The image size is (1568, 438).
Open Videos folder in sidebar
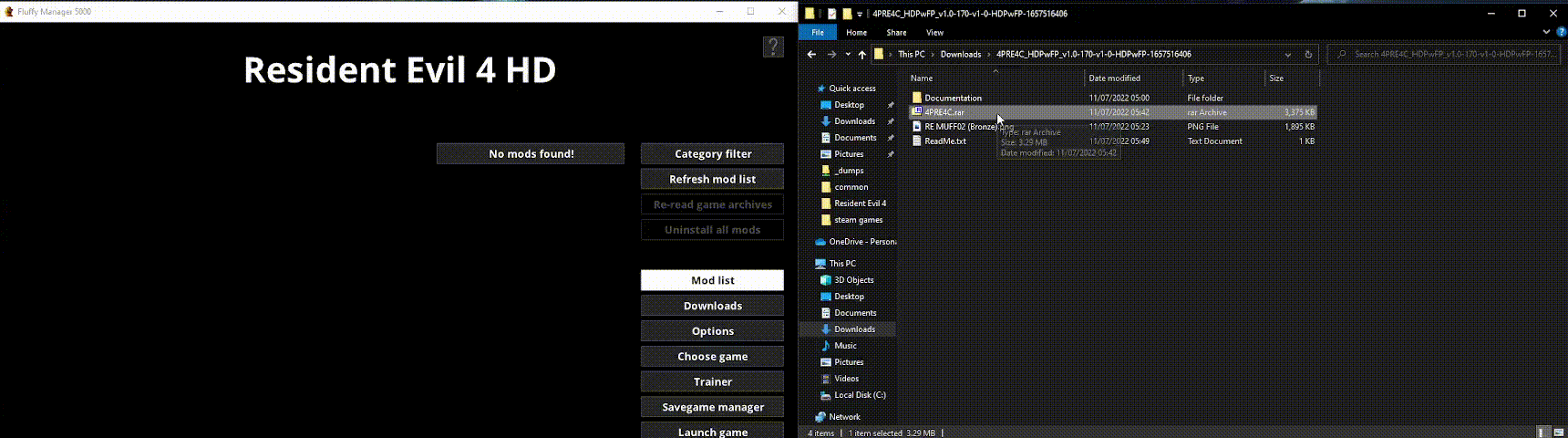[846, 379]
